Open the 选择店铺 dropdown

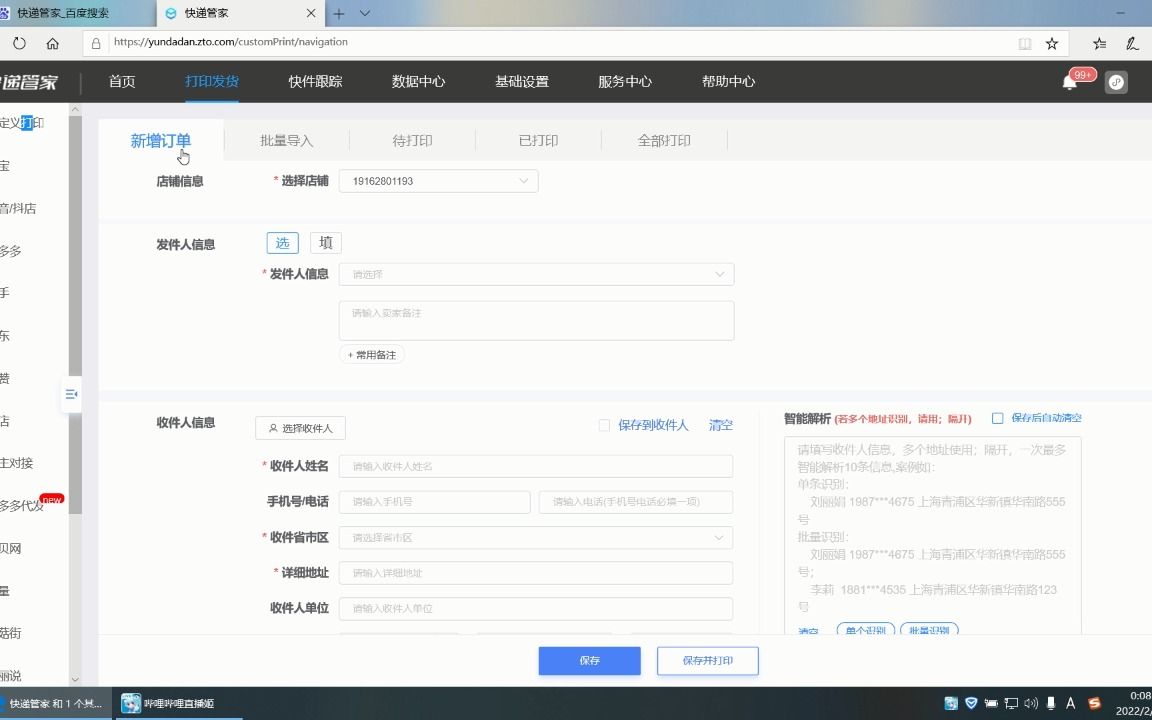(x=438, y=180)
